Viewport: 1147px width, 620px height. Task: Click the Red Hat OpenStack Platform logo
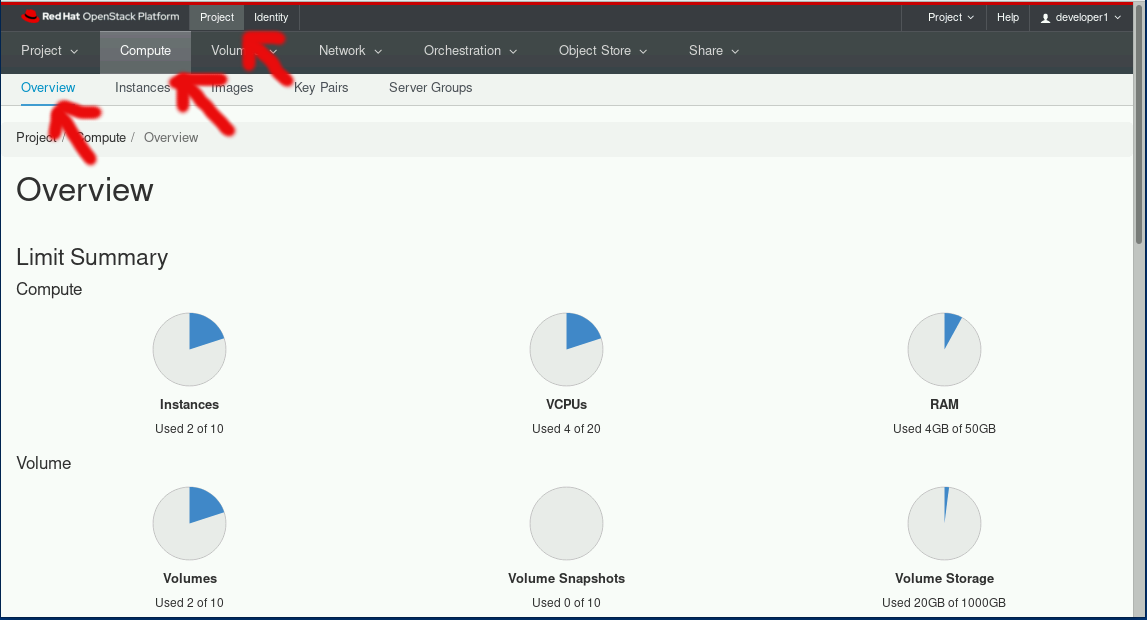pos(100,16)
